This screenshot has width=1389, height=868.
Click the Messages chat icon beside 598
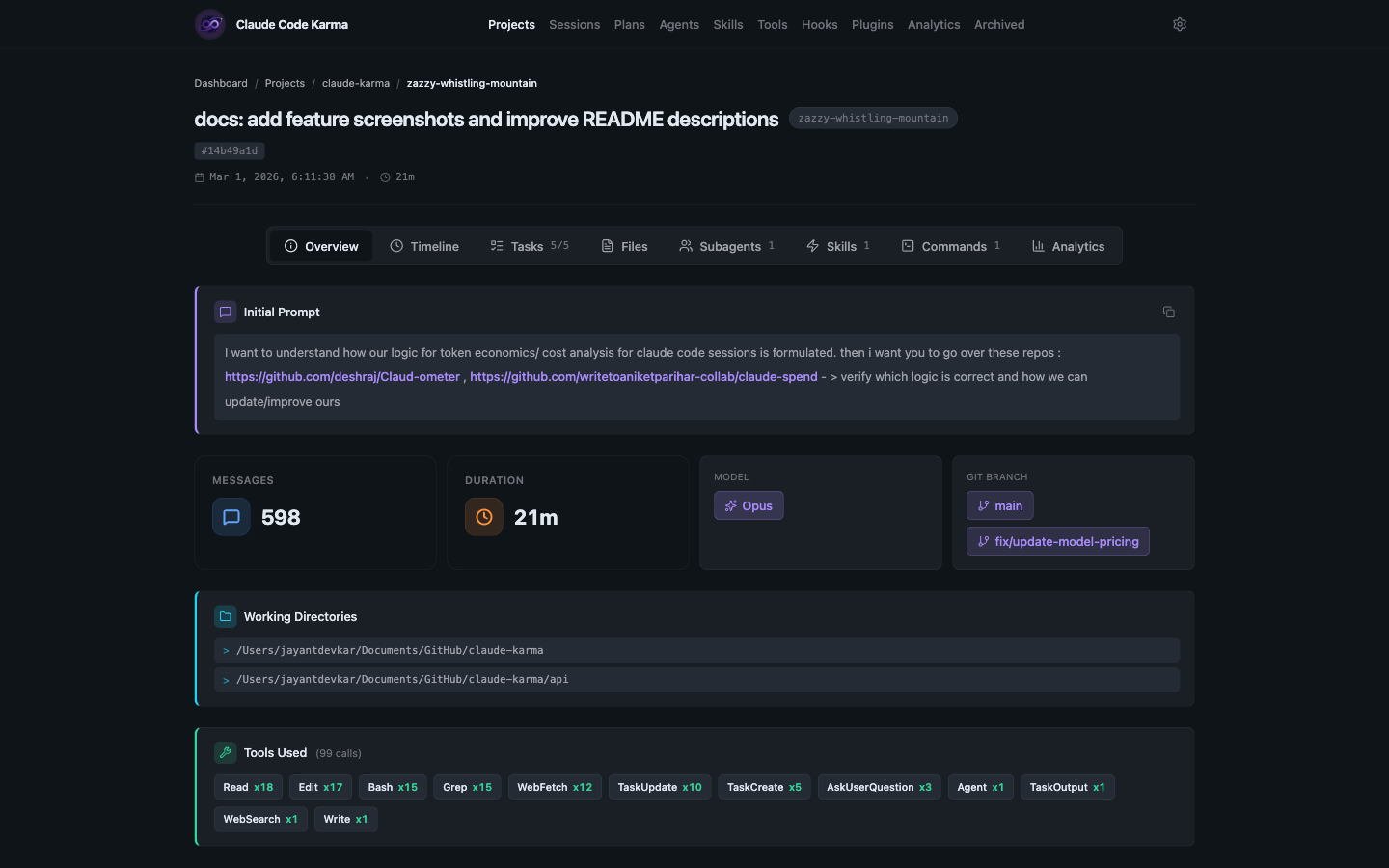[231, 517]
